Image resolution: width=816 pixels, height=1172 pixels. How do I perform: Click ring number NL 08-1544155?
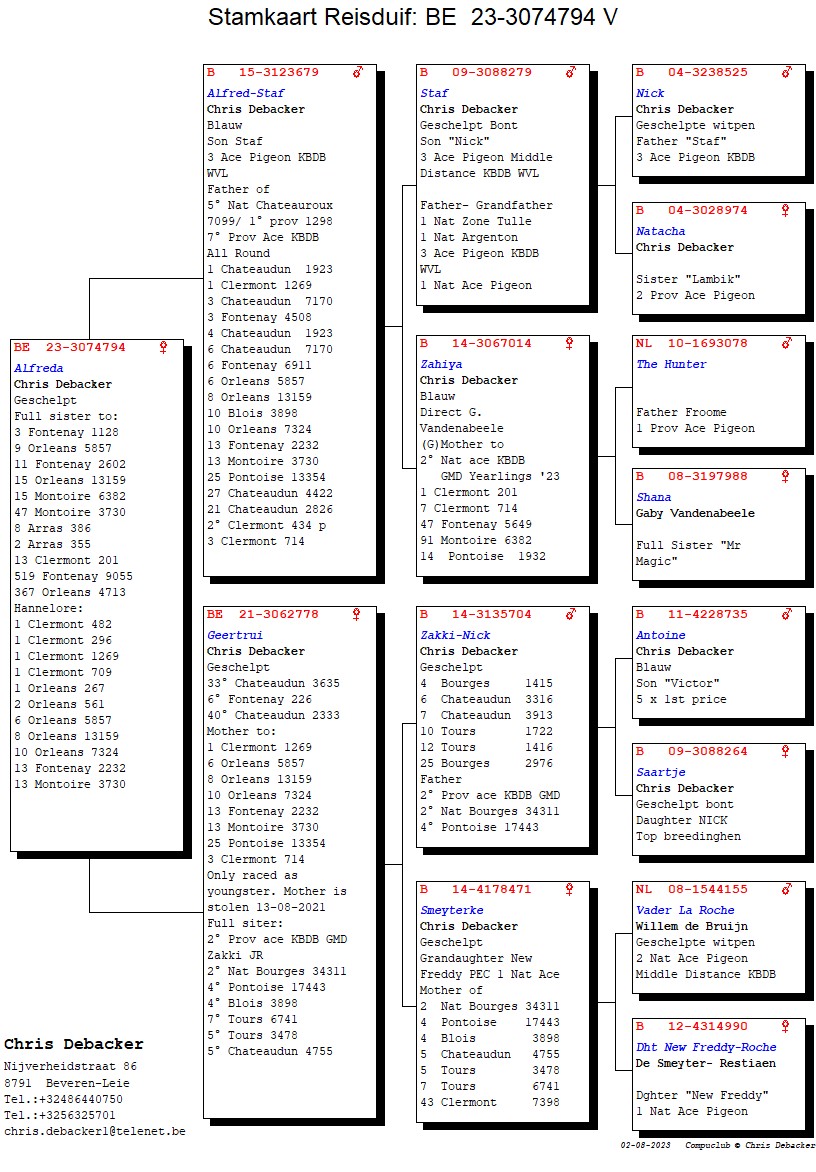[692, 889]
